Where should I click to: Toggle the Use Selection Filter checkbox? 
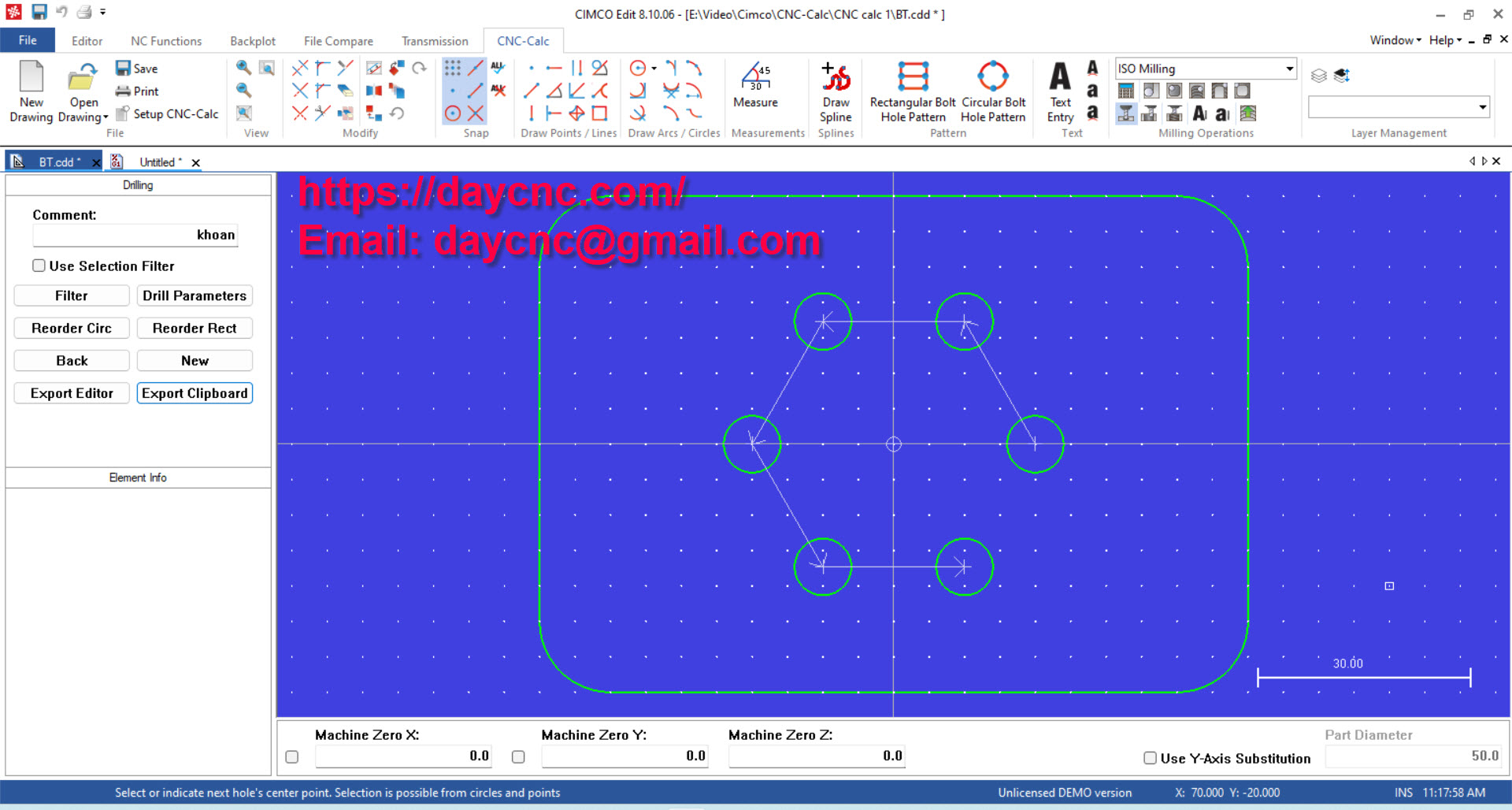(39, 266)
